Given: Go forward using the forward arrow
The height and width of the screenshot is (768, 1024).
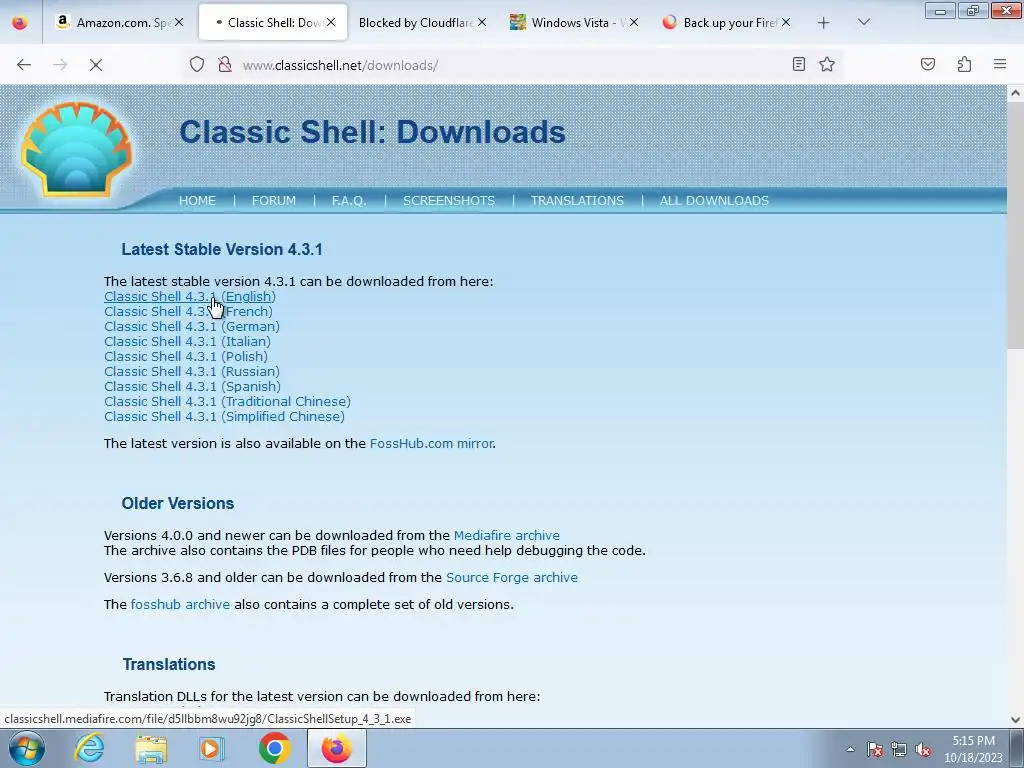Looking at the screenshot, I should [x=60, y=65].
